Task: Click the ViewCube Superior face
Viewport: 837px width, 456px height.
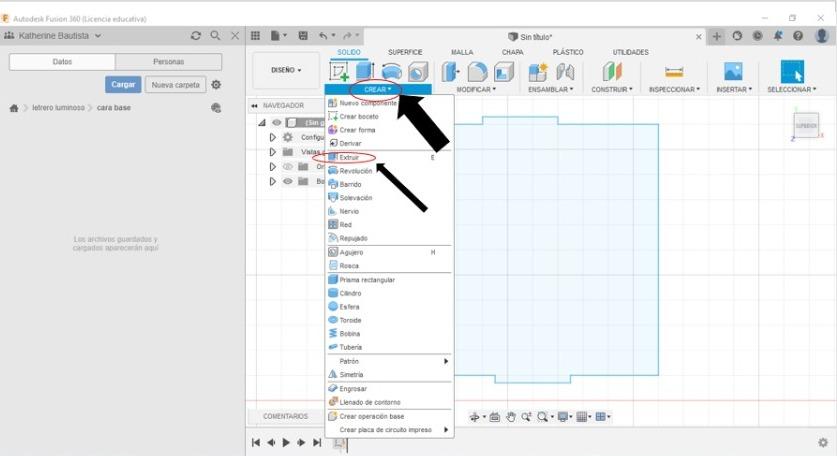Action: 807,125
